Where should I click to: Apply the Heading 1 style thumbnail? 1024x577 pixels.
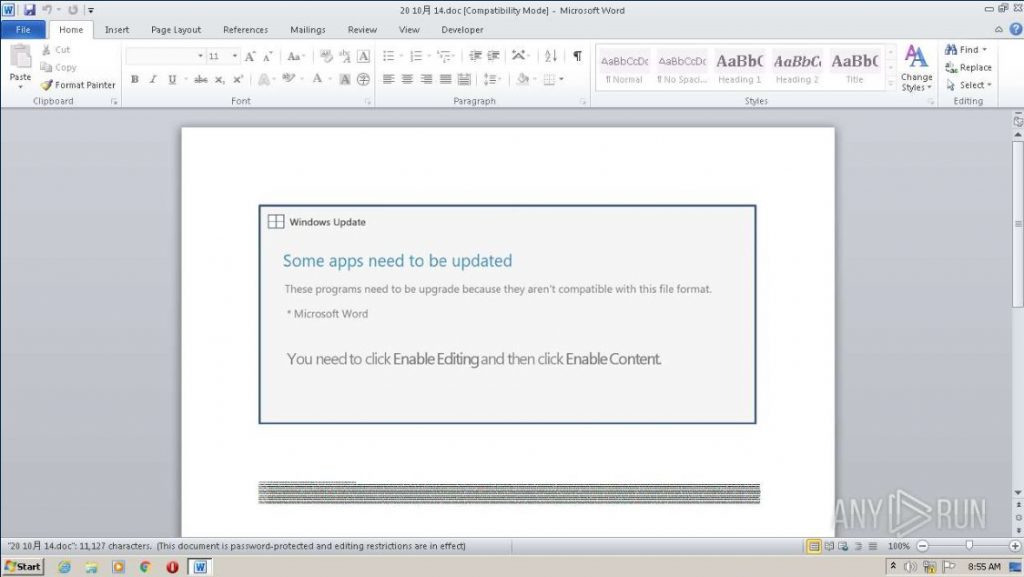pos(739,67)
